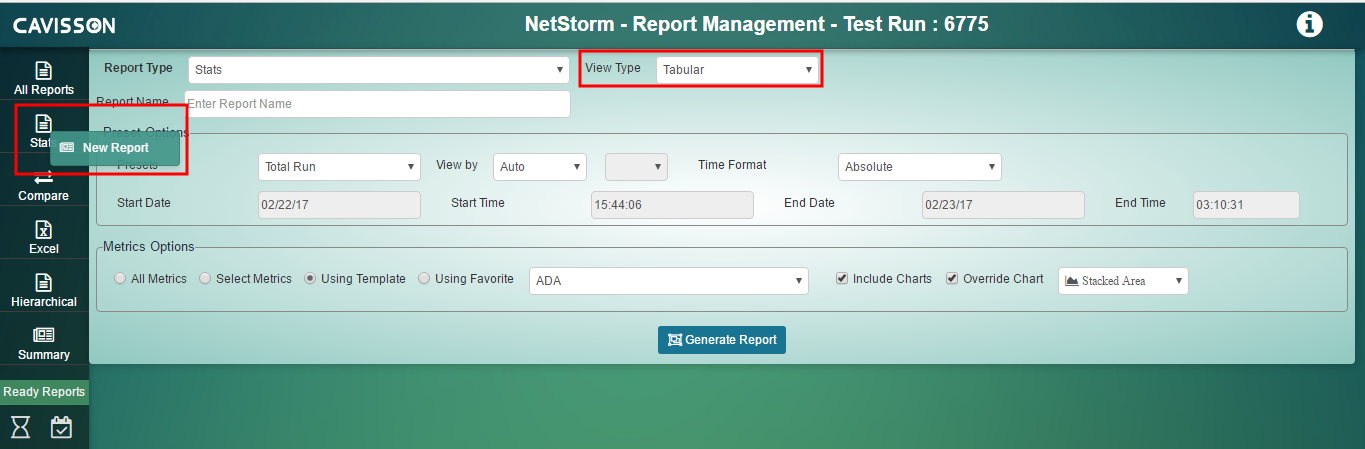
Task: Open the ADA template dropdown
Action: pos(669,281)
